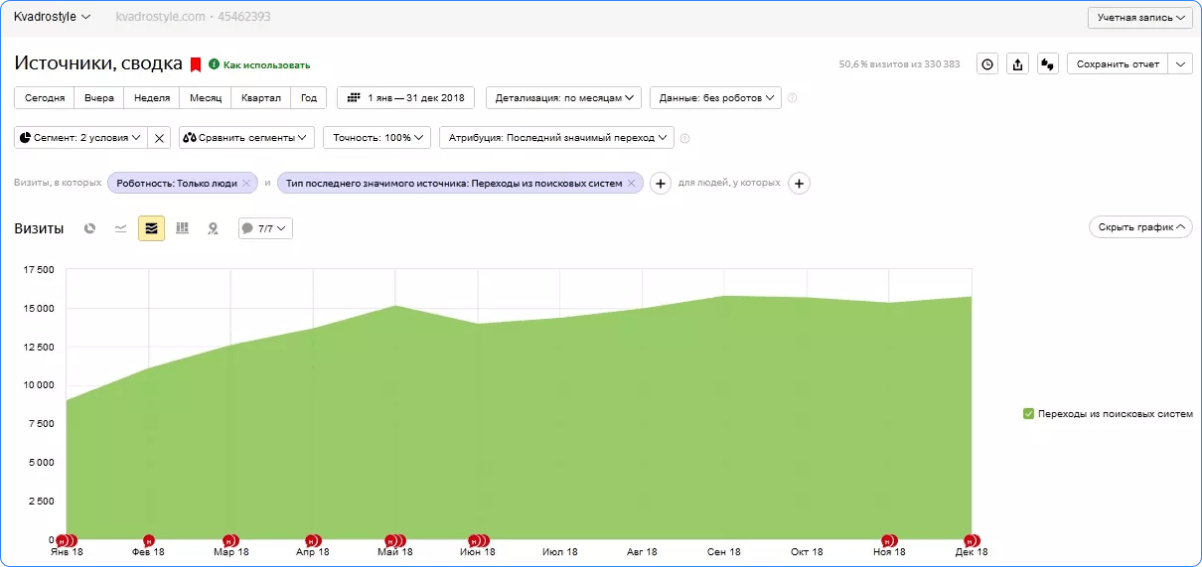Expand 'Атрибуция: Последний значимый переход' dropdown
1202x567 pixels.
click(x=556, y=138)
